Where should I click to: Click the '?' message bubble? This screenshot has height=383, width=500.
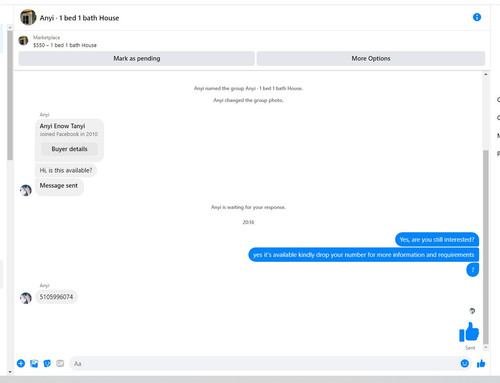[472, 270]
